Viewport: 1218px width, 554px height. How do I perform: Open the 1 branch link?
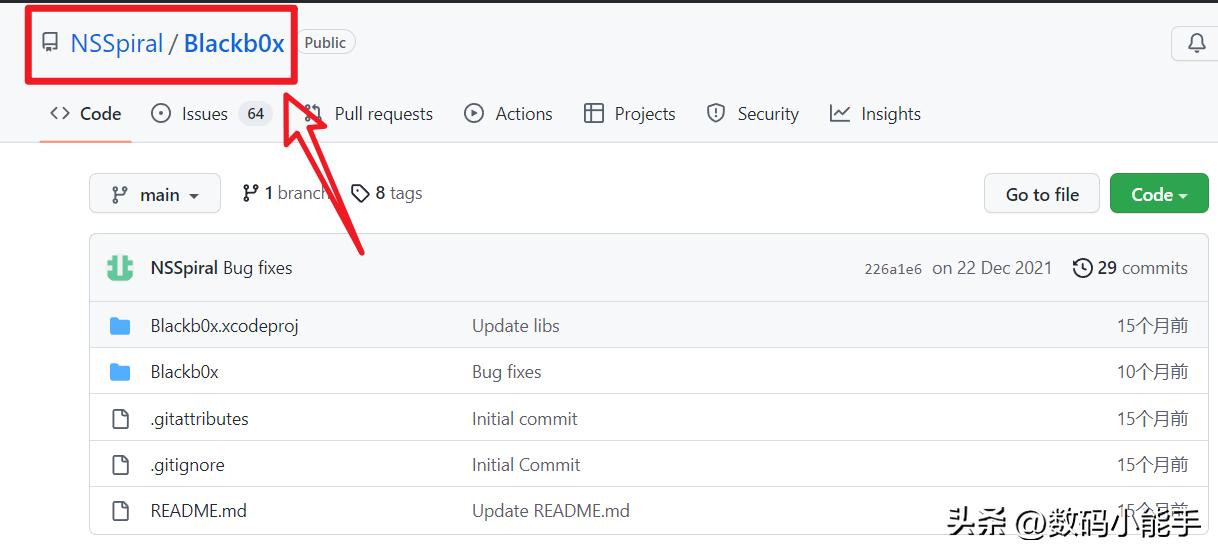tap(285, 193)
